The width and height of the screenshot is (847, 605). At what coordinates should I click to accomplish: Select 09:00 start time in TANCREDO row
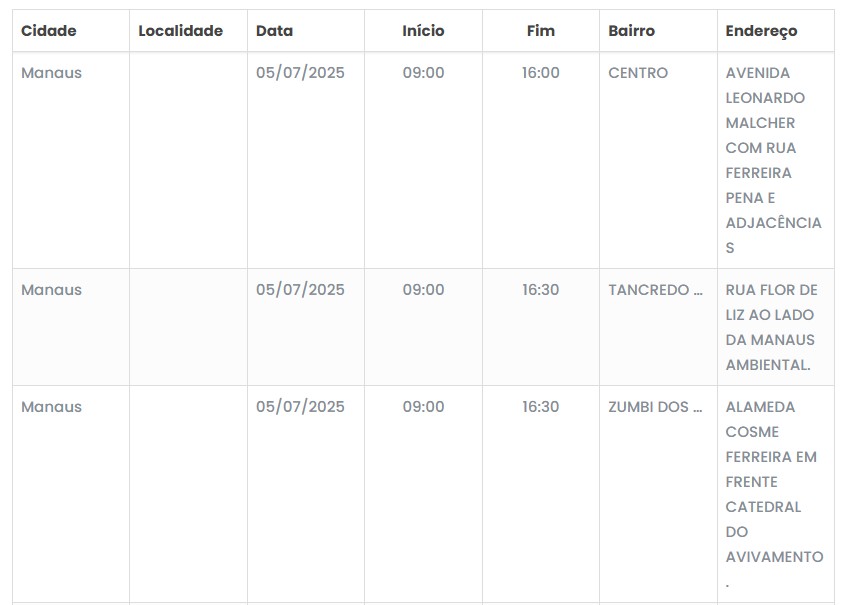tap(423, 290)
